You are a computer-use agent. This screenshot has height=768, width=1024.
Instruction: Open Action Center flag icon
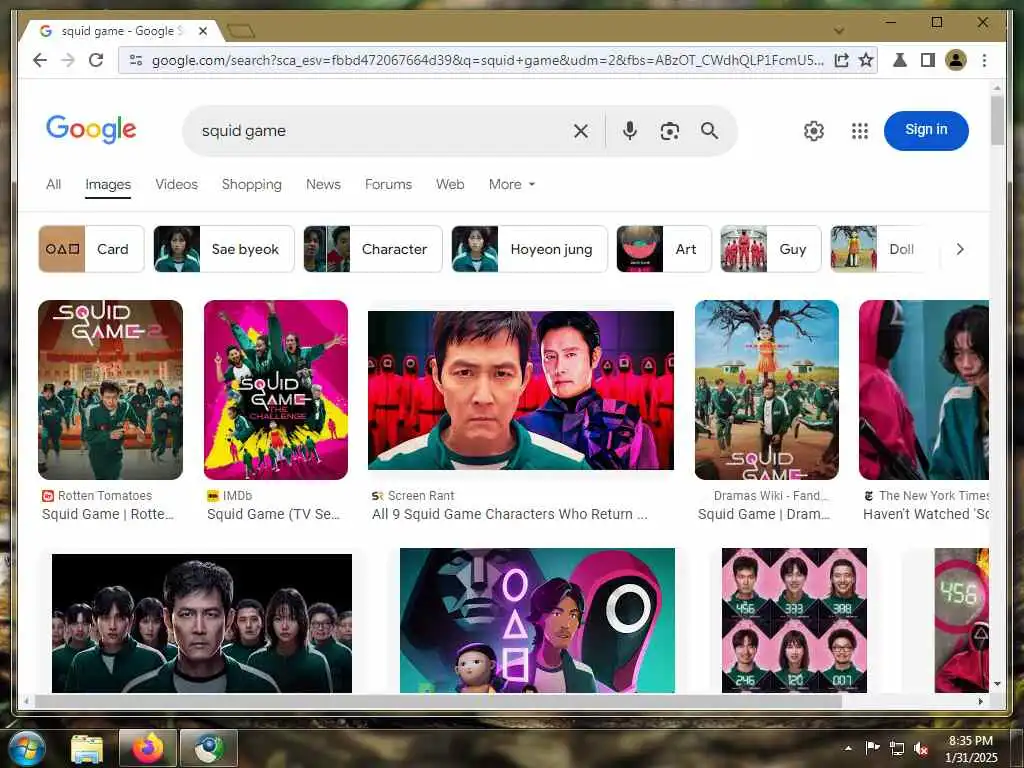click(x=872, y=748)
